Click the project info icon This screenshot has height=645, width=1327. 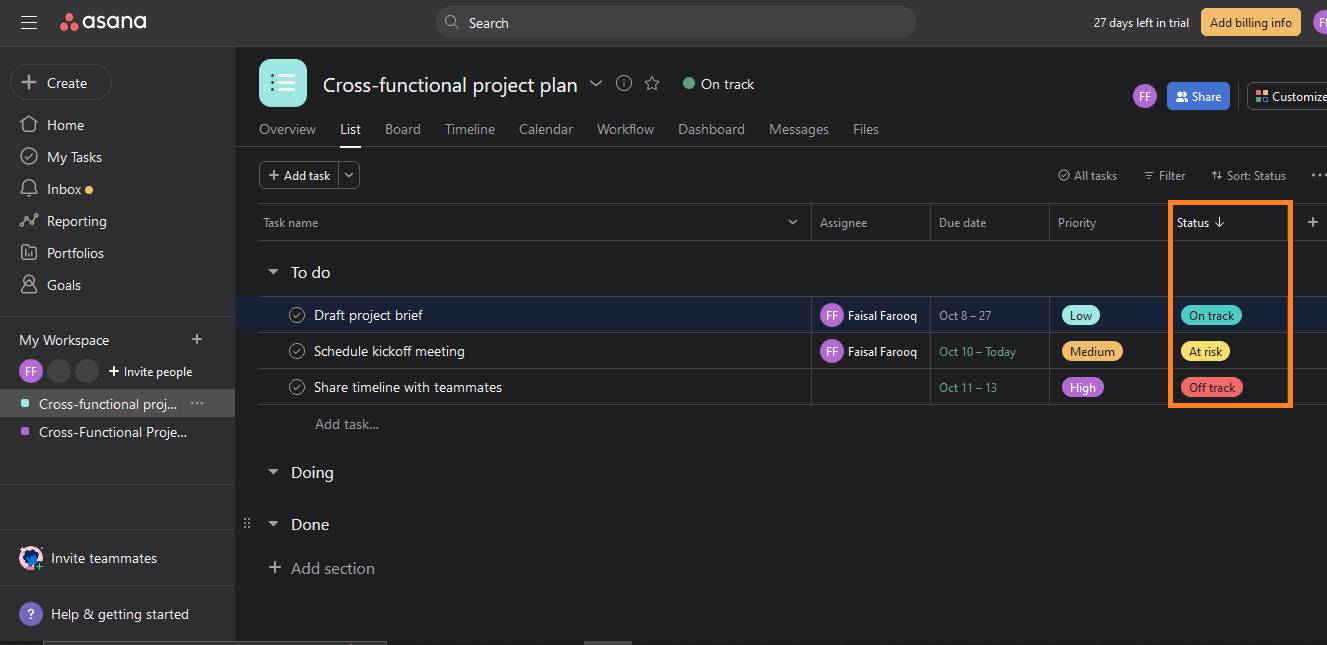pyautogui.click(x=623, y=84)
